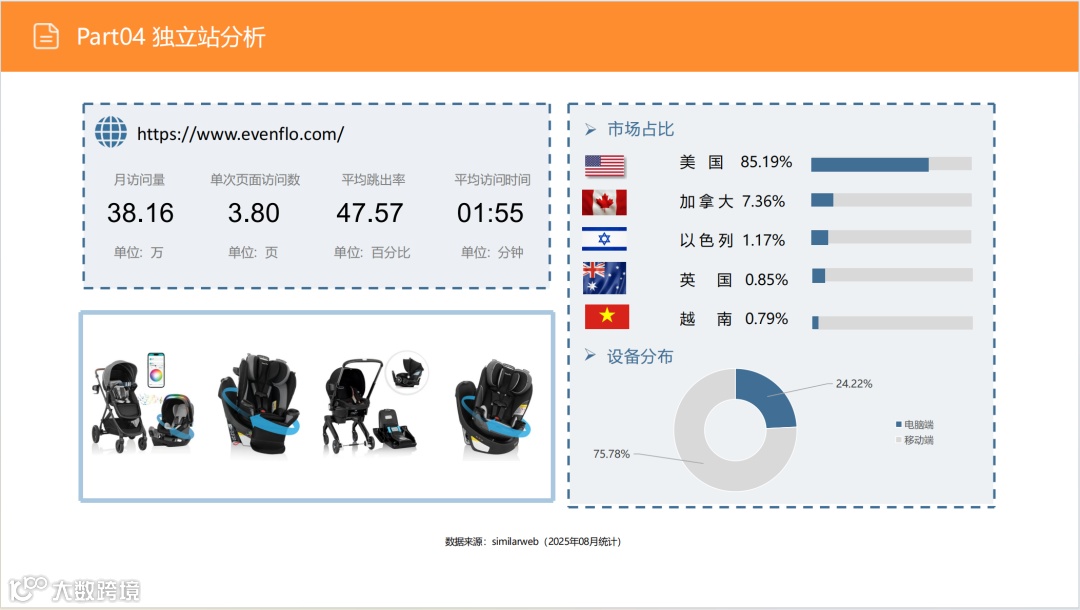Click the 移动端 legend color marker

[x=898, y=440]
